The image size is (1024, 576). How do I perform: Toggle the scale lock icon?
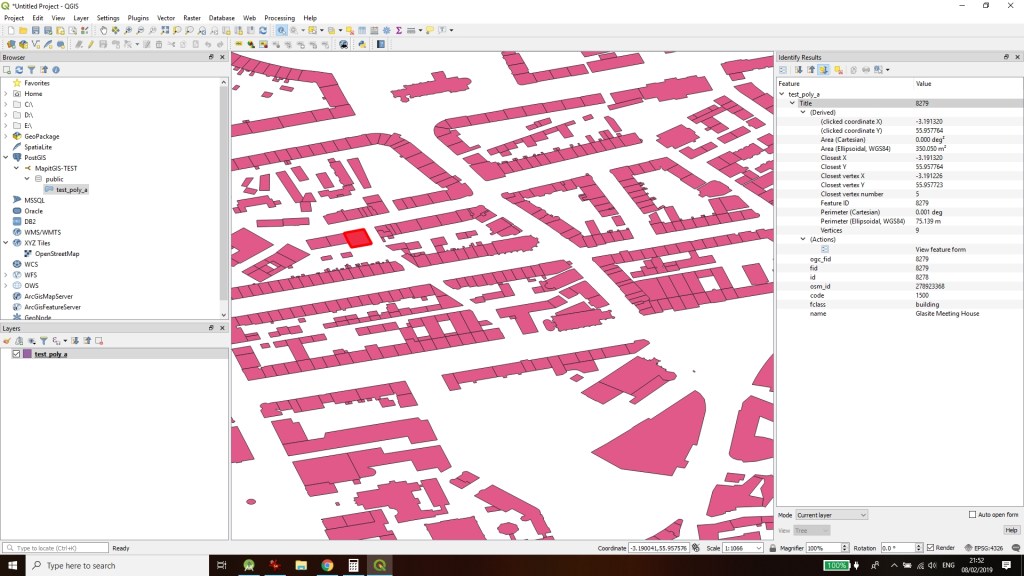click(773, 548)
